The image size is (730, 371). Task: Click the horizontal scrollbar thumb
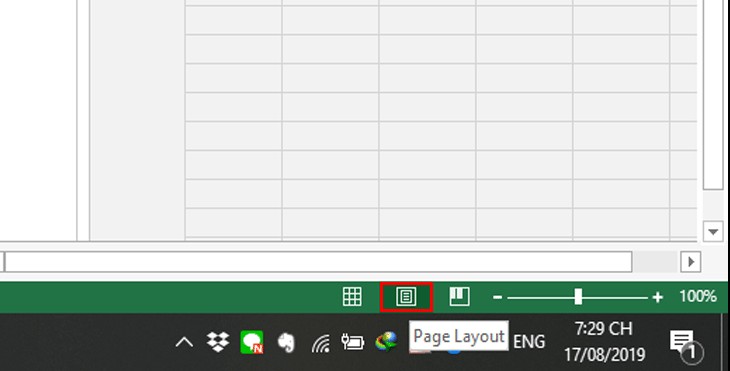click(x=318, y=262)
